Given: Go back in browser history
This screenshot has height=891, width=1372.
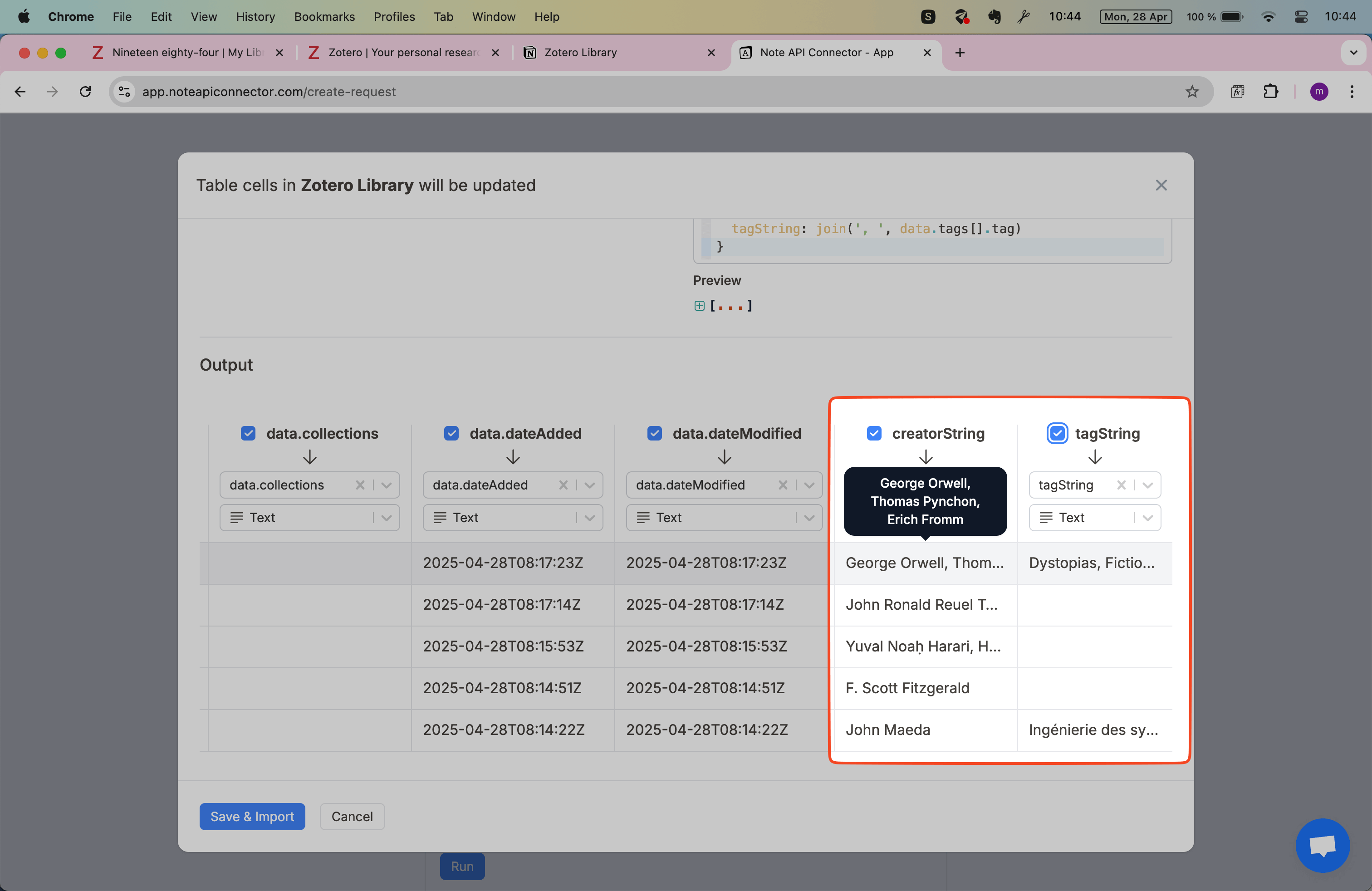Looking at the screenshot, I should tap(20, 92).
